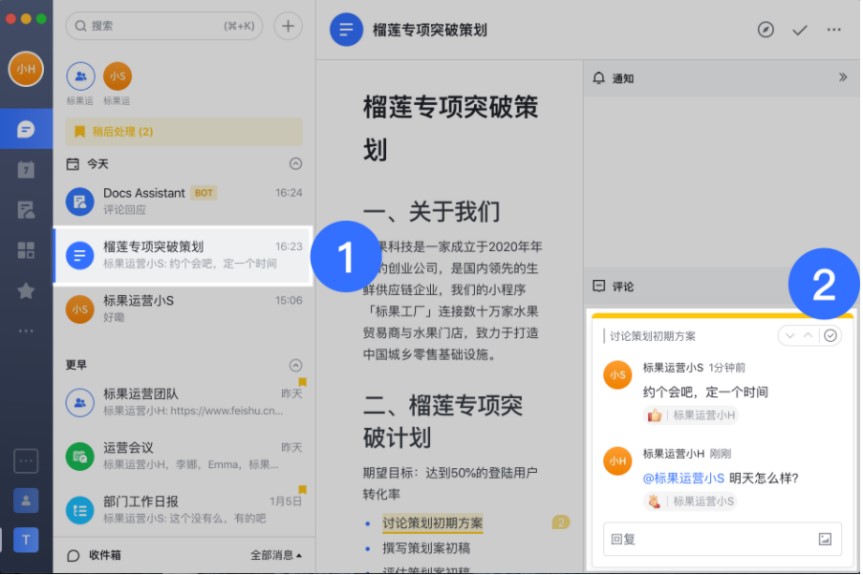The height and width of the screenshot is (575, 863).
Task: Open the 标果运 group shortcut avatar
Action: 80,76
